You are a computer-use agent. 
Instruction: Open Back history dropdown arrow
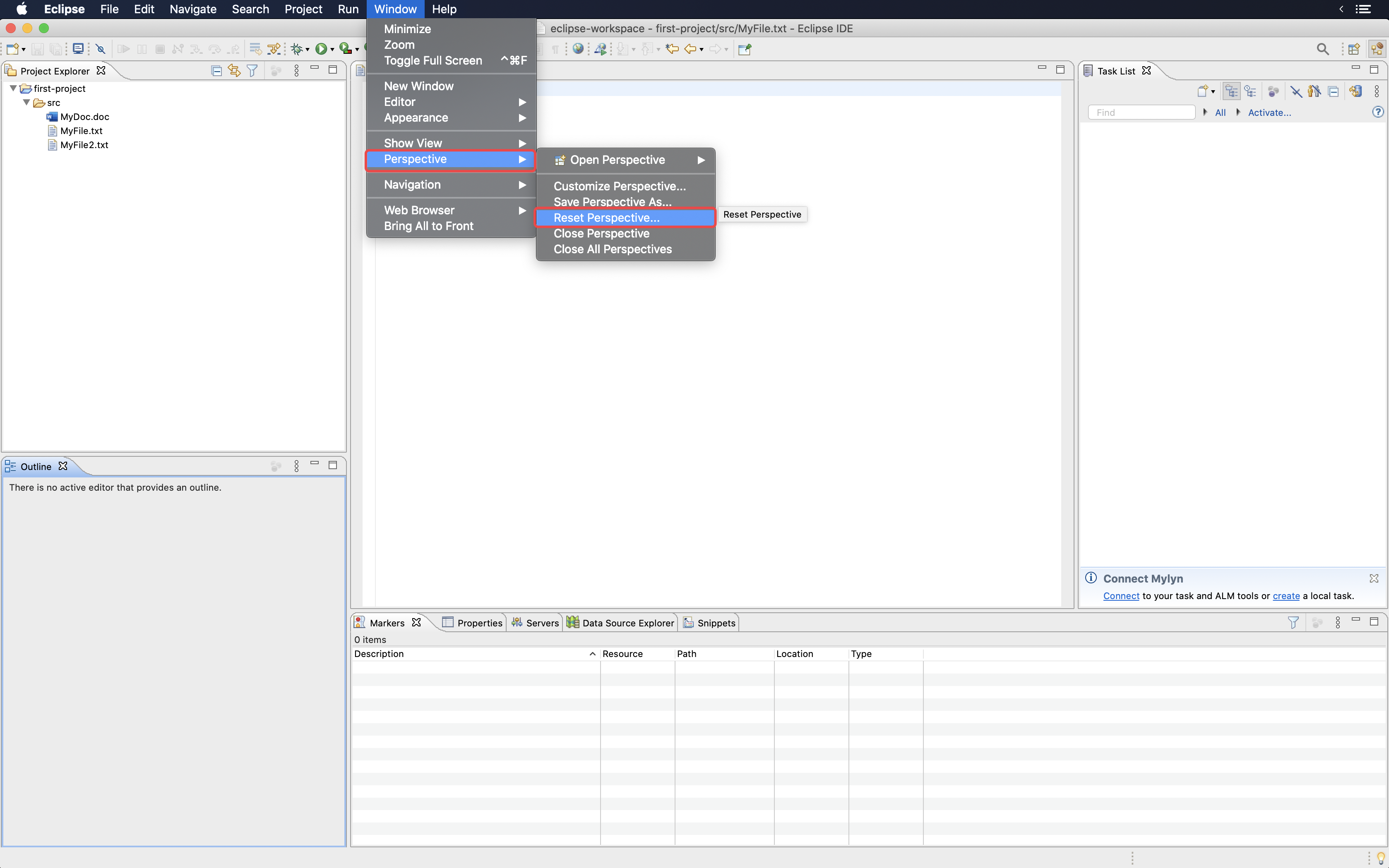(x=702, y=50)
